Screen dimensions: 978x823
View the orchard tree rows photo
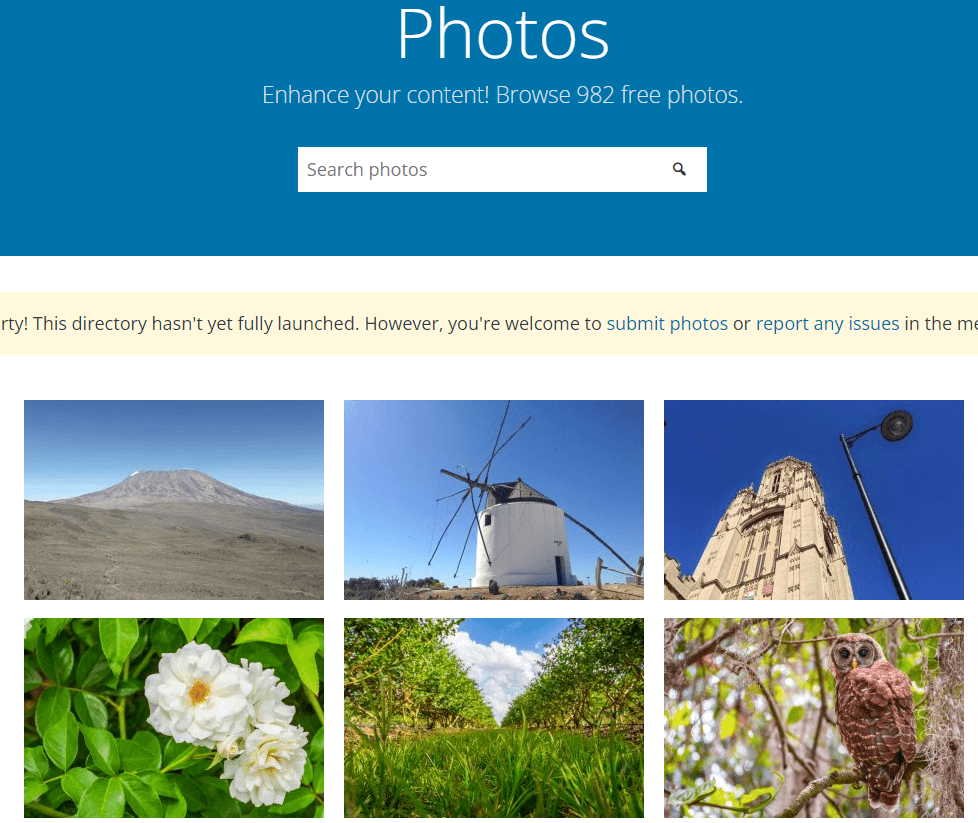493,718
